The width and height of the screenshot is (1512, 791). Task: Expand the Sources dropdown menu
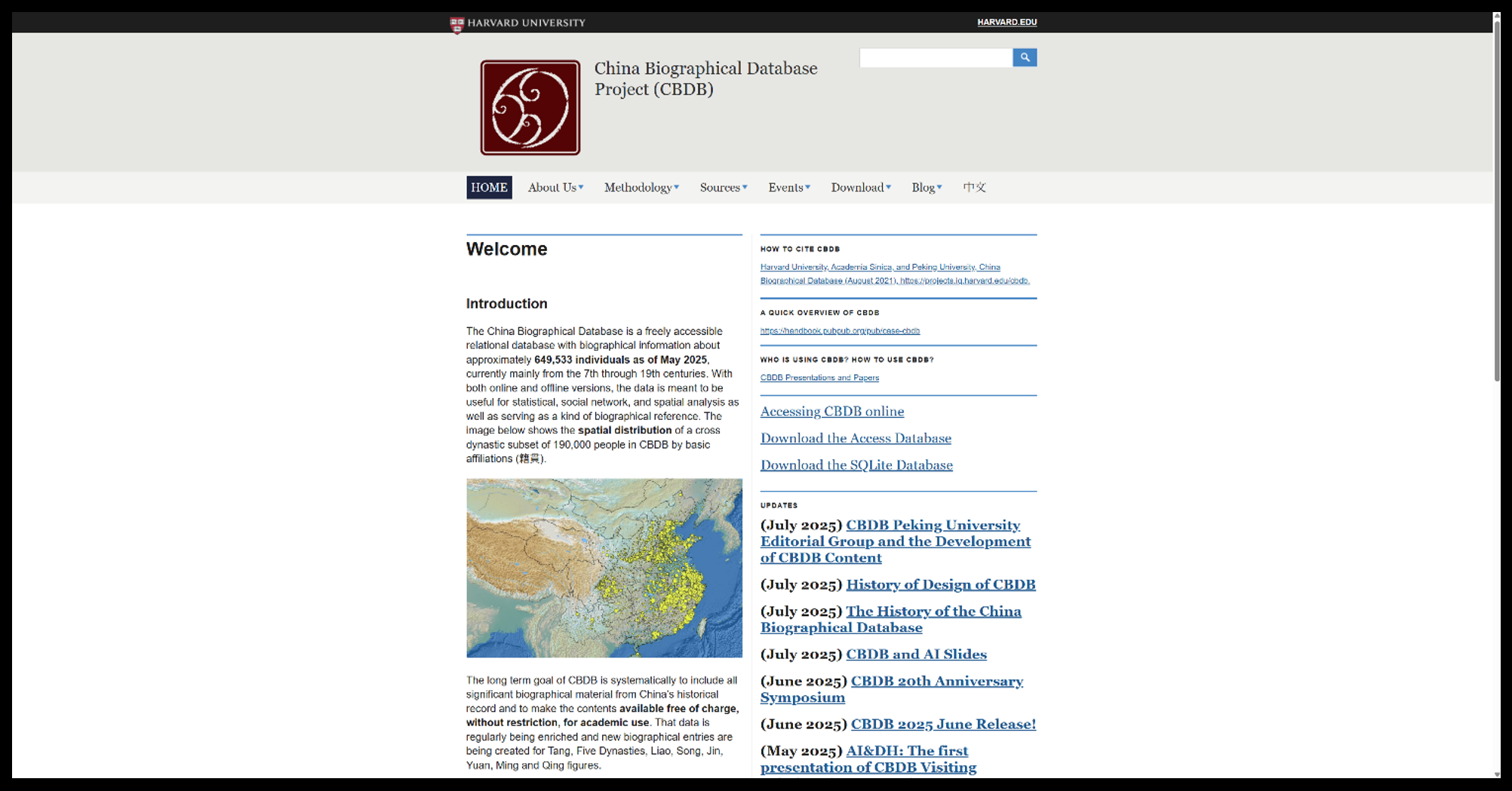(723, 188)
